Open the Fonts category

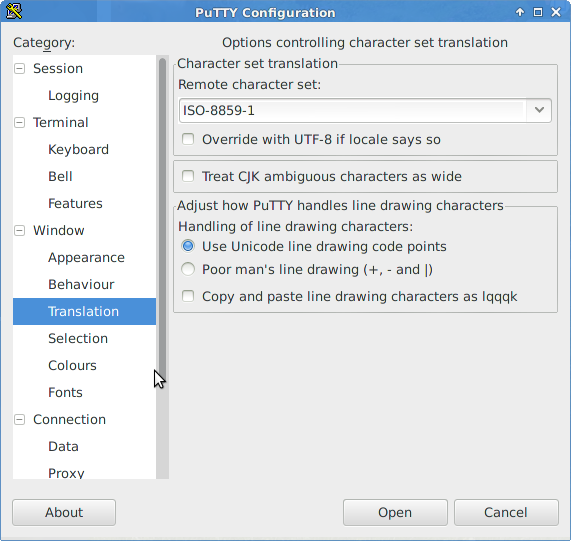66,392
